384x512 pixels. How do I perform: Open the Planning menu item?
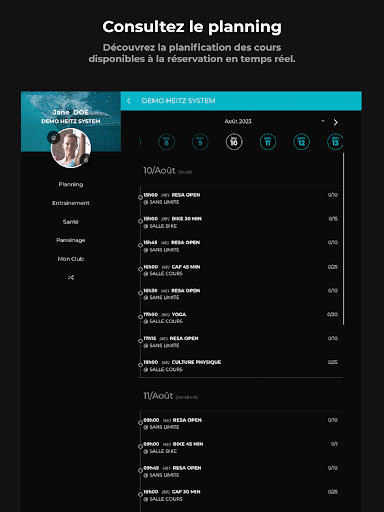tap(71, 184)
